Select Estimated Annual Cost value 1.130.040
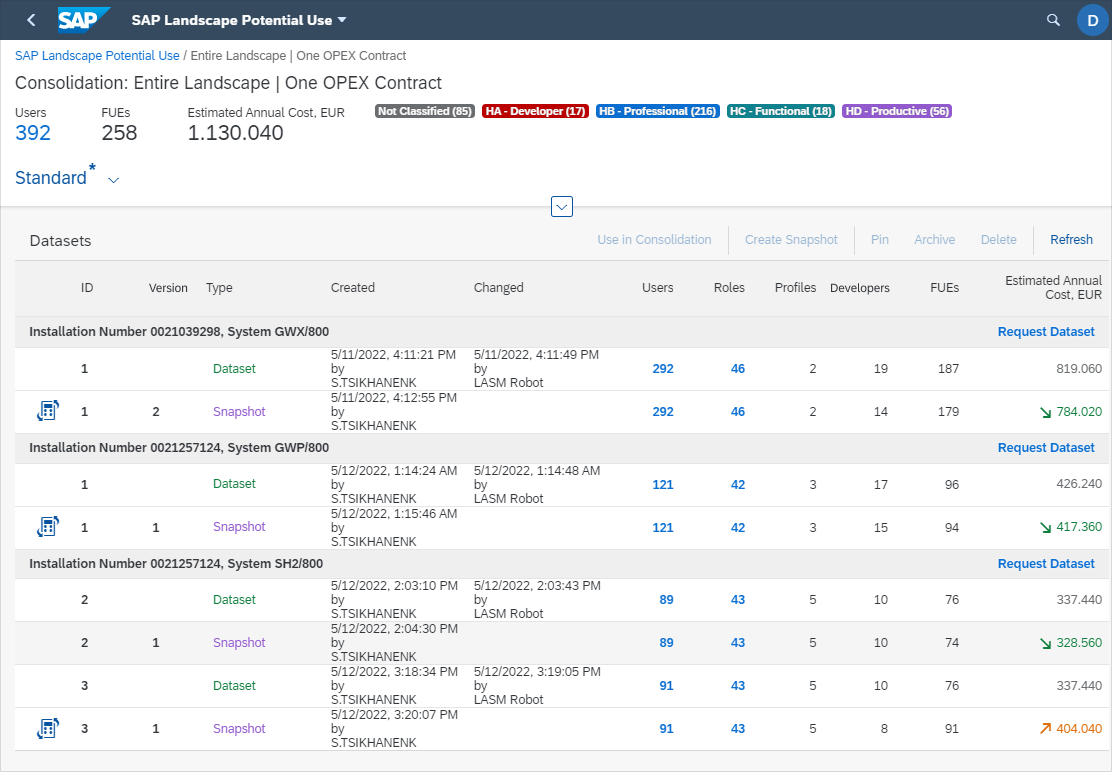This screenshot has height=772, width=1112. [x=235, y=133]
